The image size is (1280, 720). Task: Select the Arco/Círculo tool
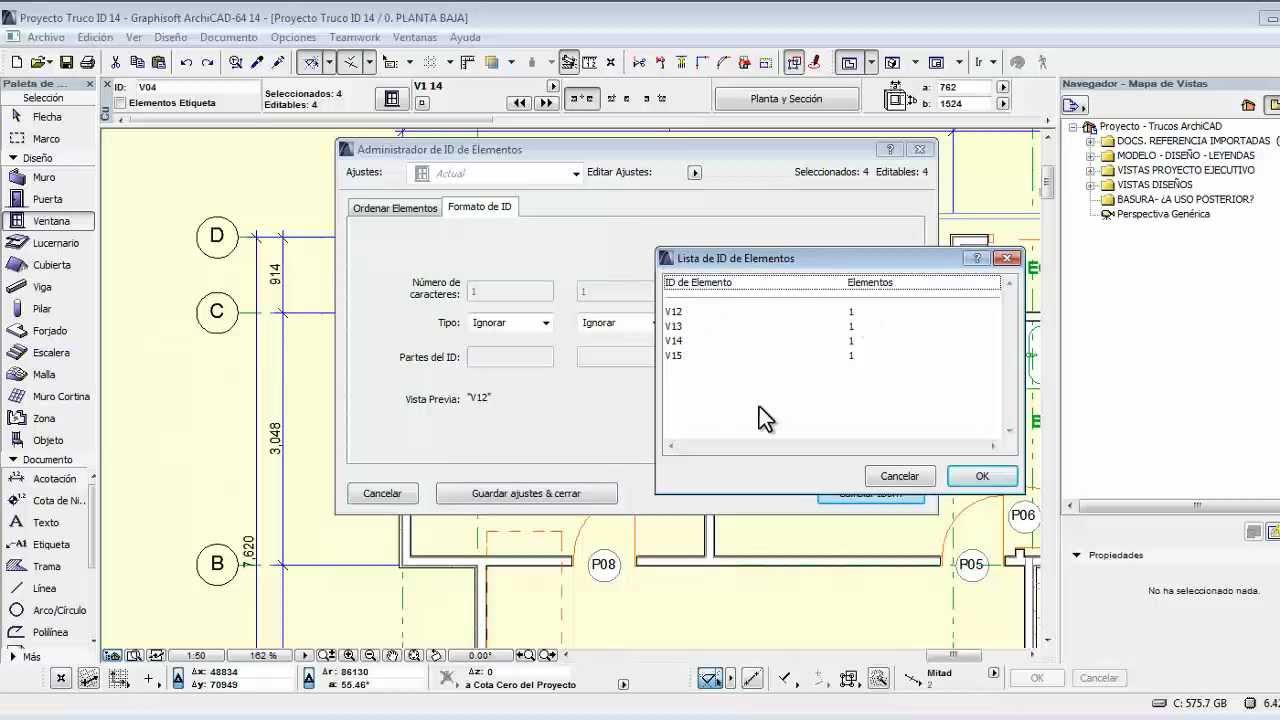pyautogui.click(x=46, y=611)
